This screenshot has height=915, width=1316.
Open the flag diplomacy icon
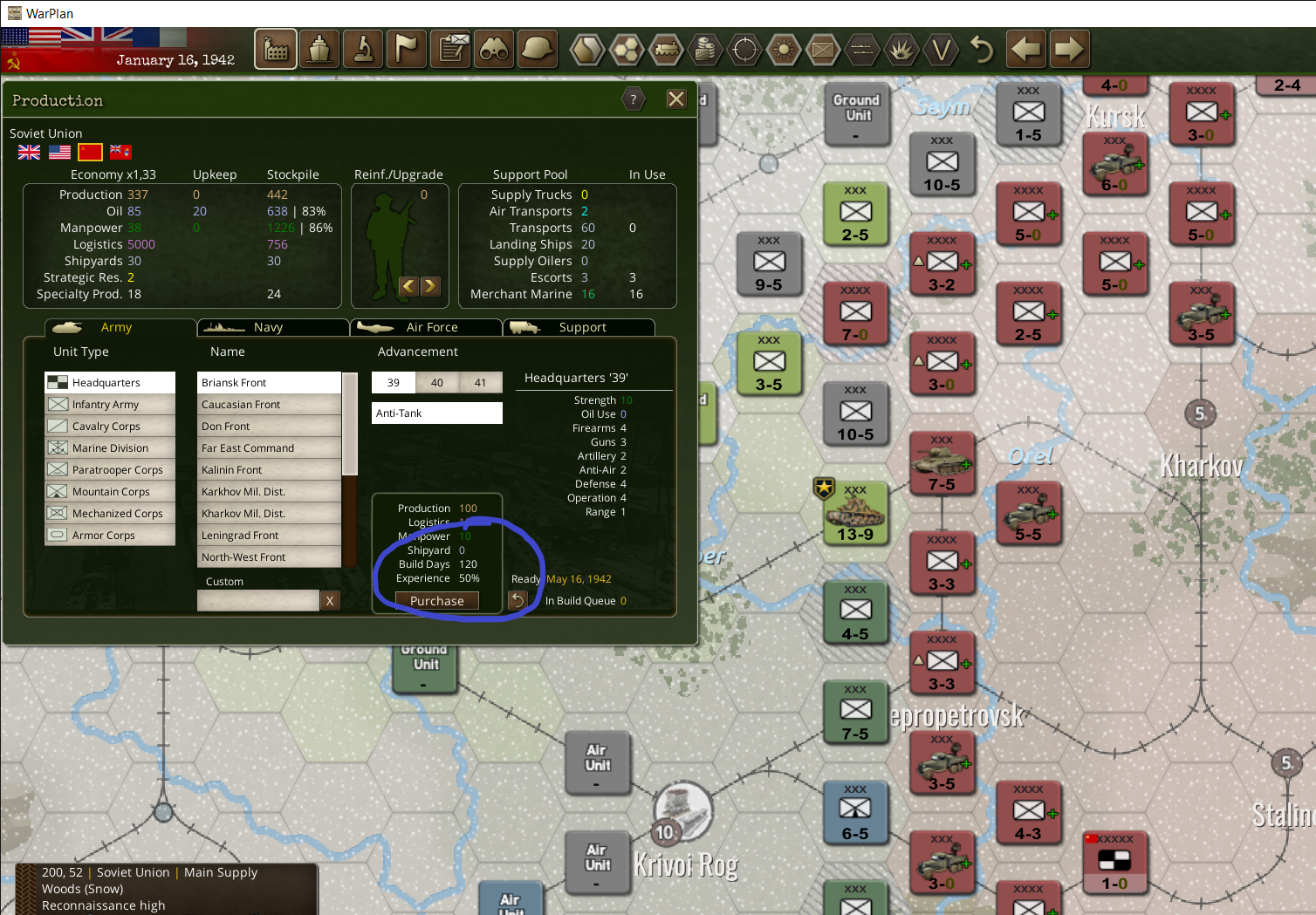(407, 49)
